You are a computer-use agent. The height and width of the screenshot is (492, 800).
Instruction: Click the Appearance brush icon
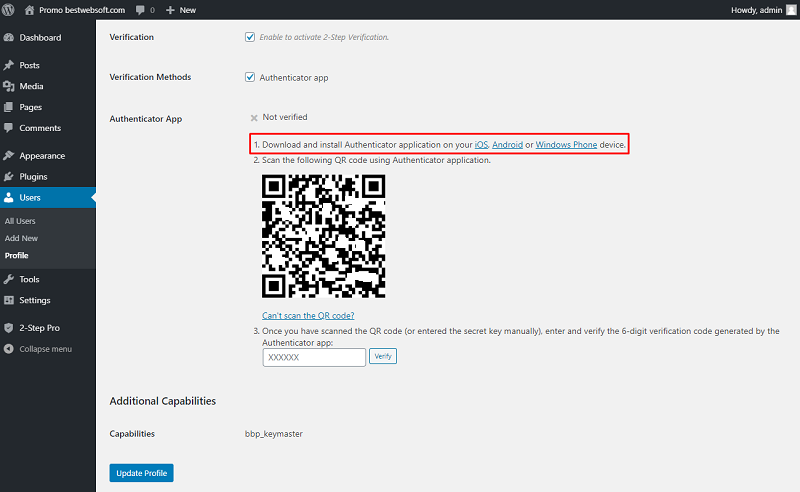click(x=9, y=156)
